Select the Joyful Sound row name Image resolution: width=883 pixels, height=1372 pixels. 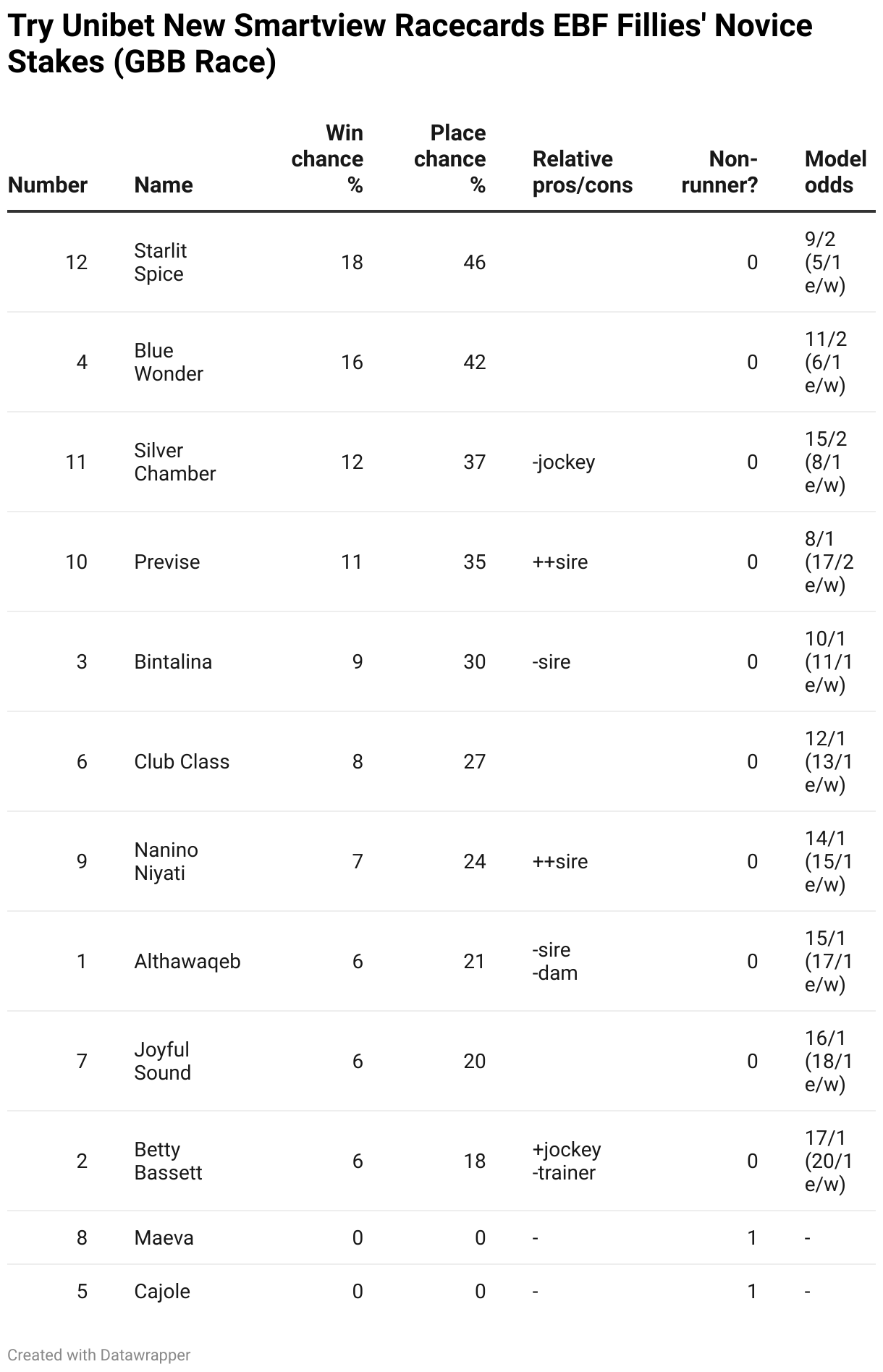click(162, 1061)
